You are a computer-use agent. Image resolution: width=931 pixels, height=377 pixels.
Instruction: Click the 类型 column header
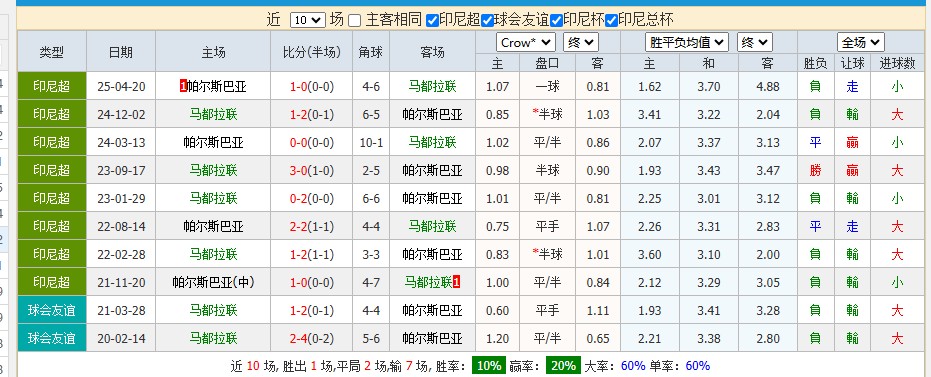coord(52,52)
